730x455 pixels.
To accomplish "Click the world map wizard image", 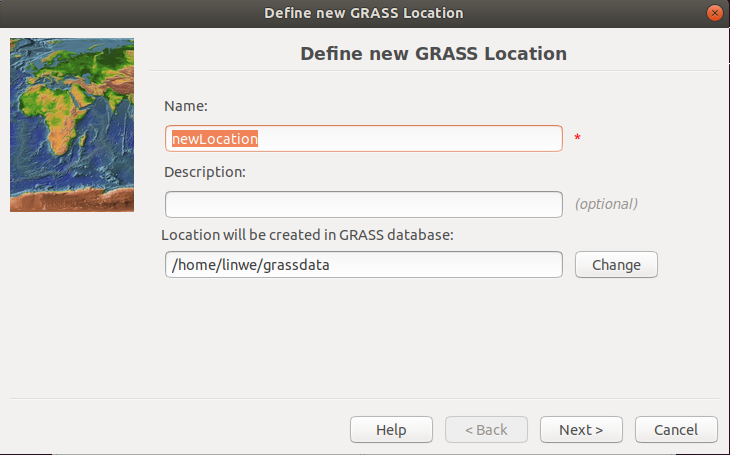I will click(72, 125).
